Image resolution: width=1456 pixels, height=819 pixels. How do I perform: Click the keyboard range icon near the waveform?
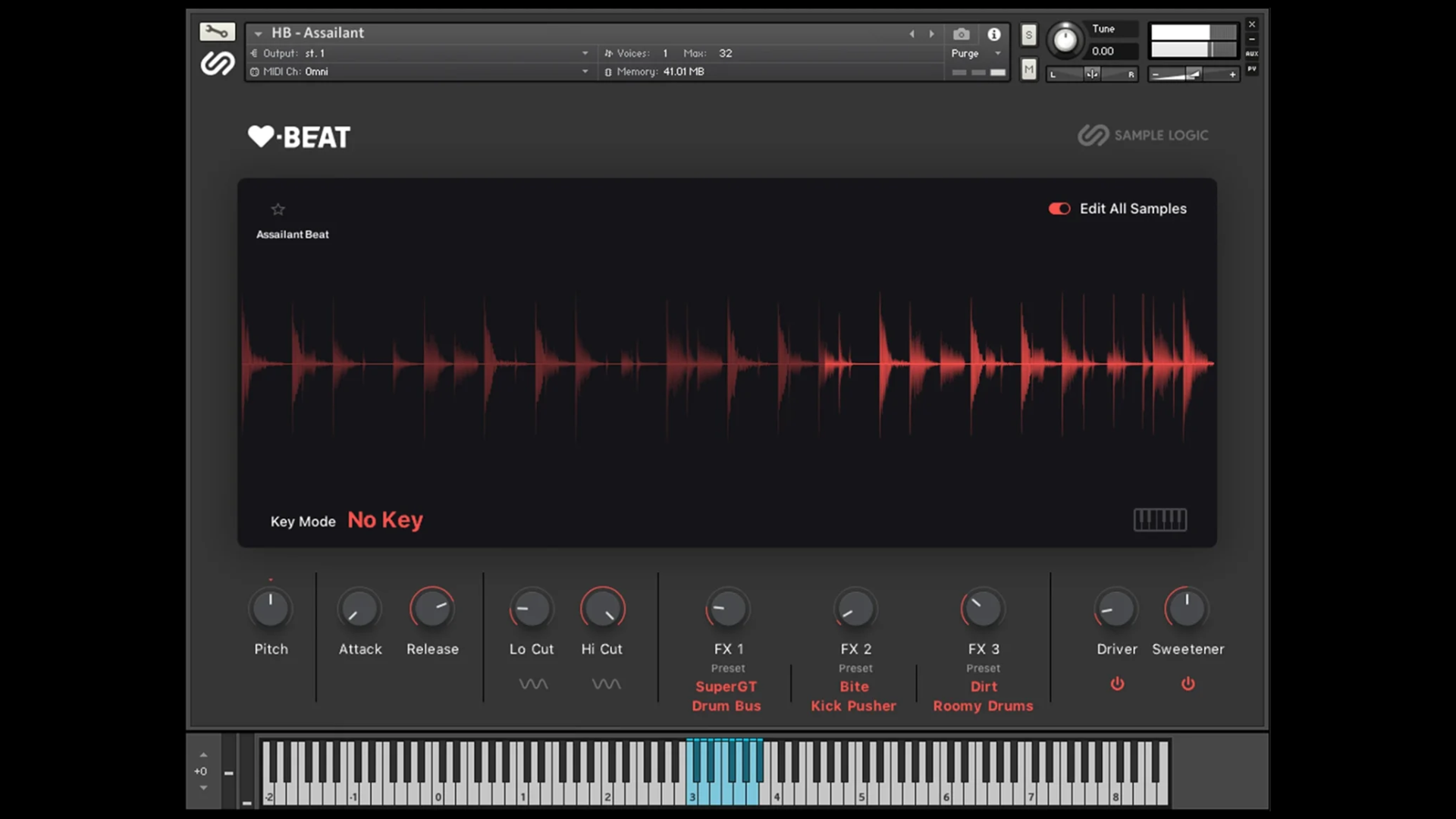click(x=1159, y=519)
